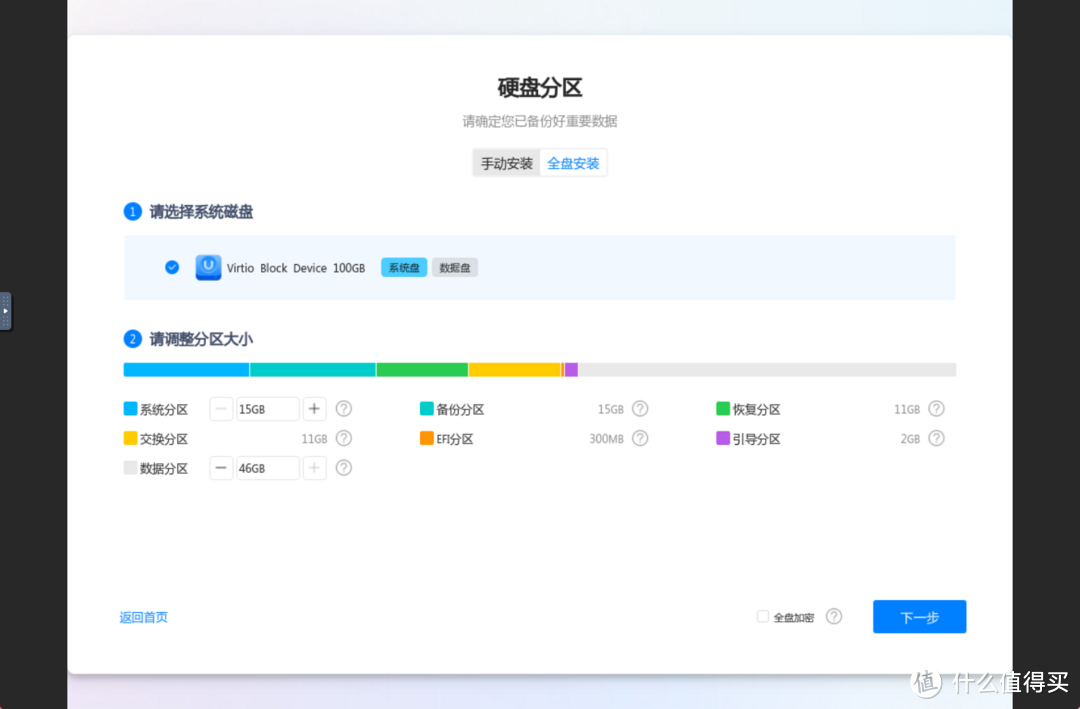Click the 返回首页 link
Image resolution: width=1080 pixels, height=709 pixels.
[x=143, y=616]
